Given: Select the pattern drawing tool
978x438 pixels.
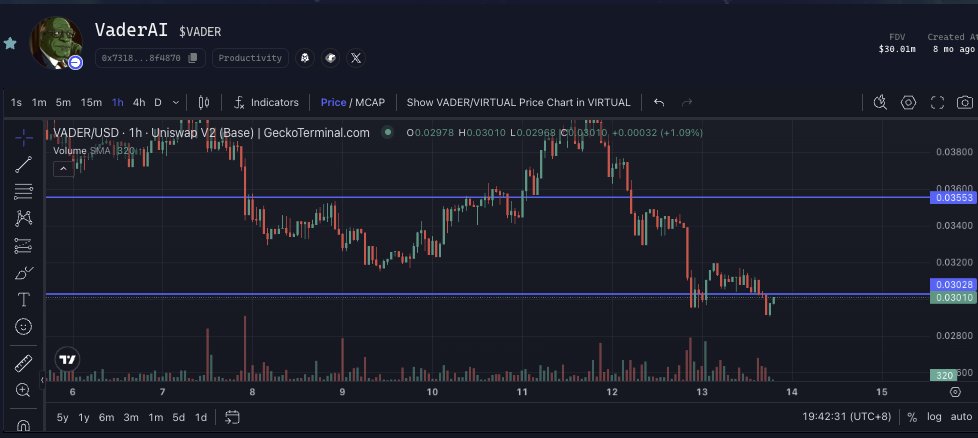Looking at the screenshot, I should pos(24,218).
